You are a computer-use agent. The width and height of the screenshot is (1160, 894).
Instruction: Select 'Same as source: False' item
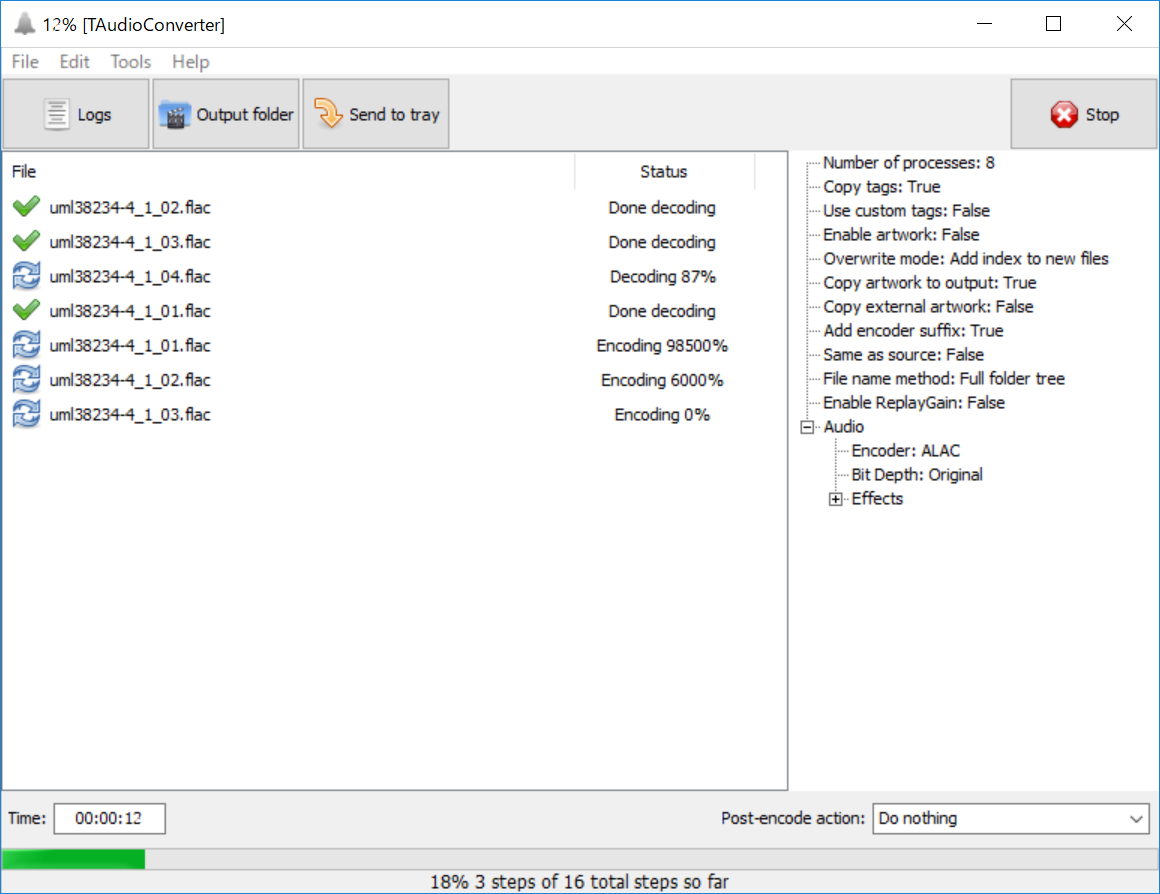pyautogui.click(x=903, y=354)
